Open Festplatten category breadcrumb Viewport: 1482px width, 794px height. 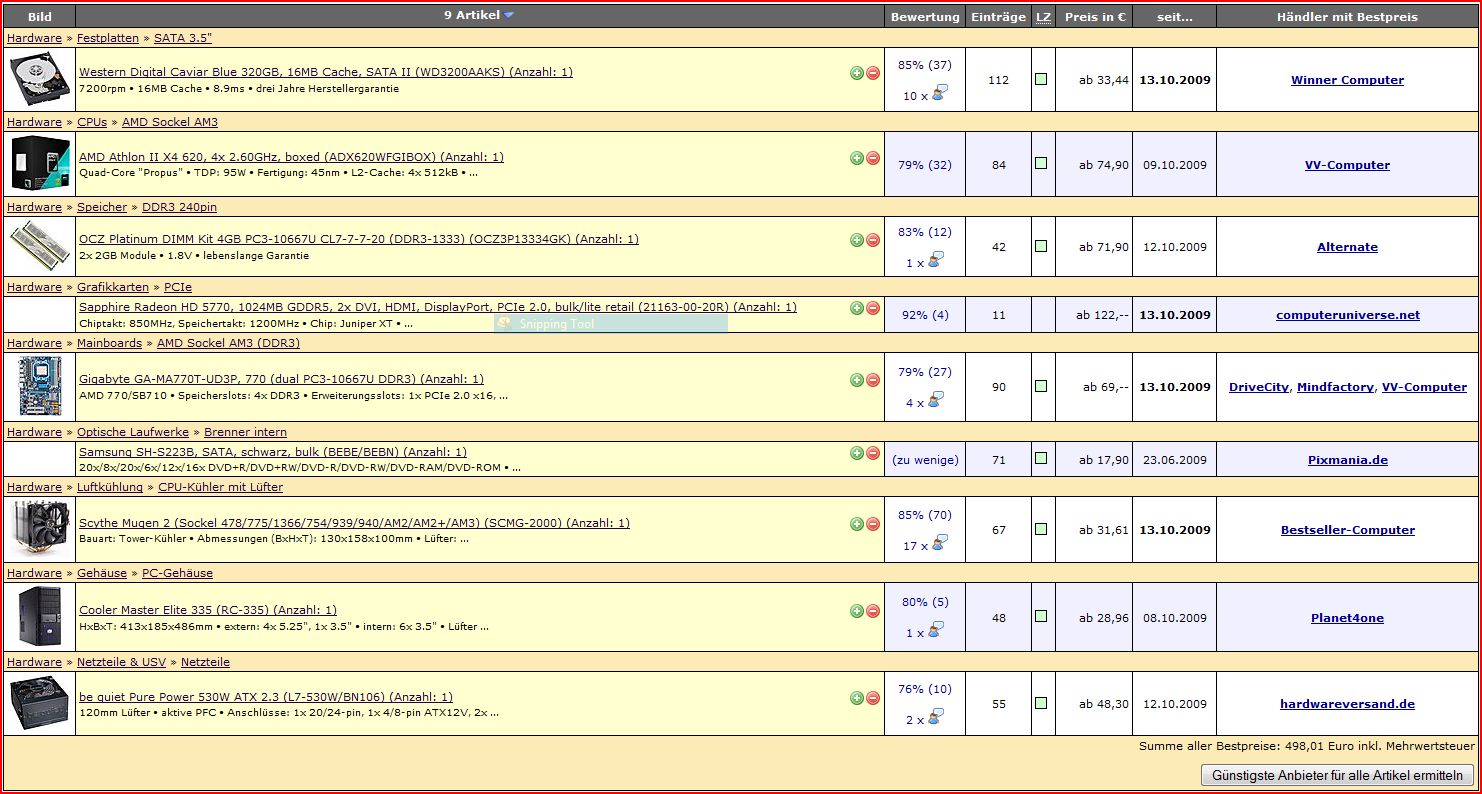click(x=107, y=38)
